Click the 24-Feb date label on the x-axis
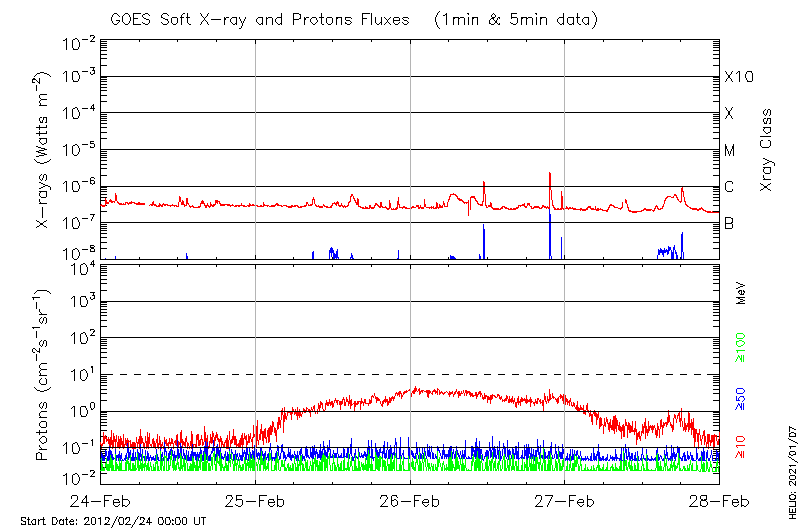The height and width of the screenshot is (530, 800). click(x=101, y=501)
